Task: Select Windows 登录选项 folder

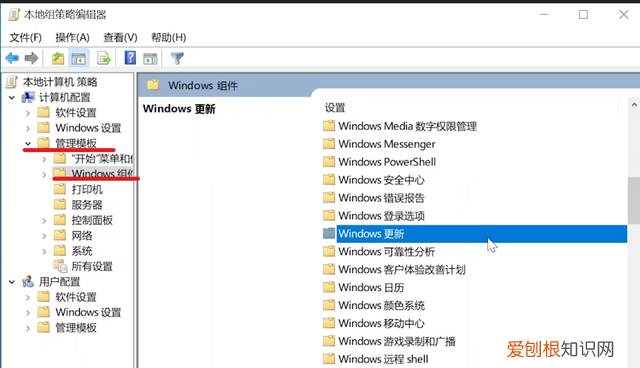Action: (x=381, y=216)
